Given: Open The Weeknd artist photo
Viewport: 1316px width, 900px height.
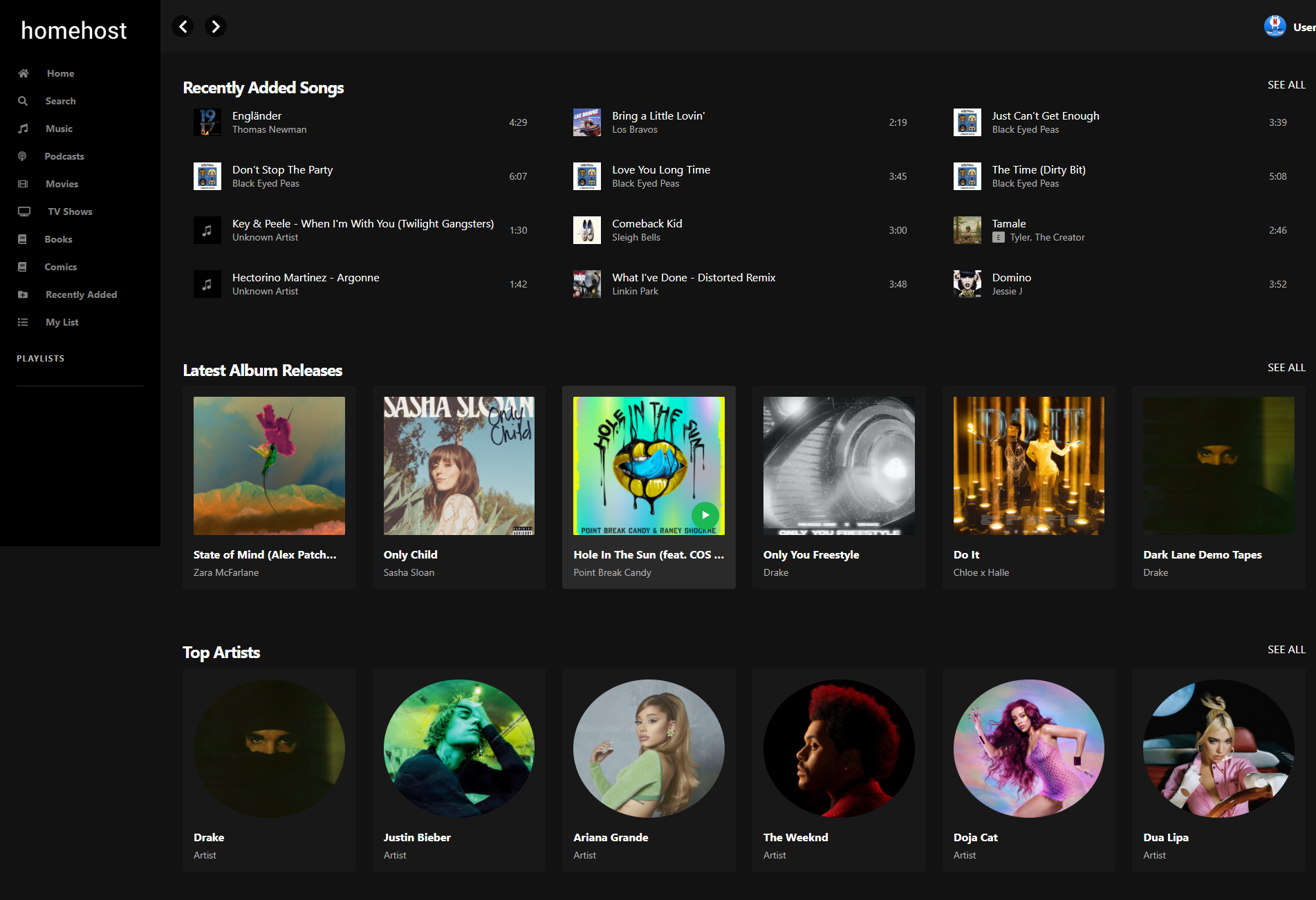Looking at the screenshot, I should pyautogui.click(x=839, y=748).
